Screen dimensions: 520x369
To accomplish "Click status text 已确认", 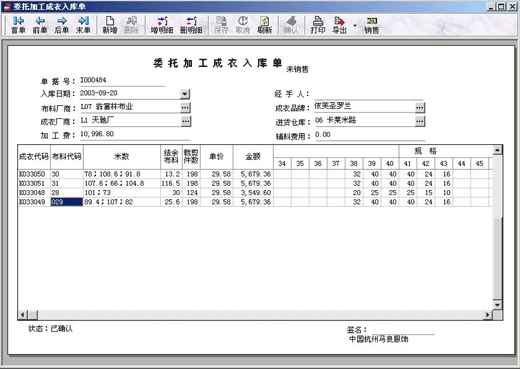I will tap(62, 329).
